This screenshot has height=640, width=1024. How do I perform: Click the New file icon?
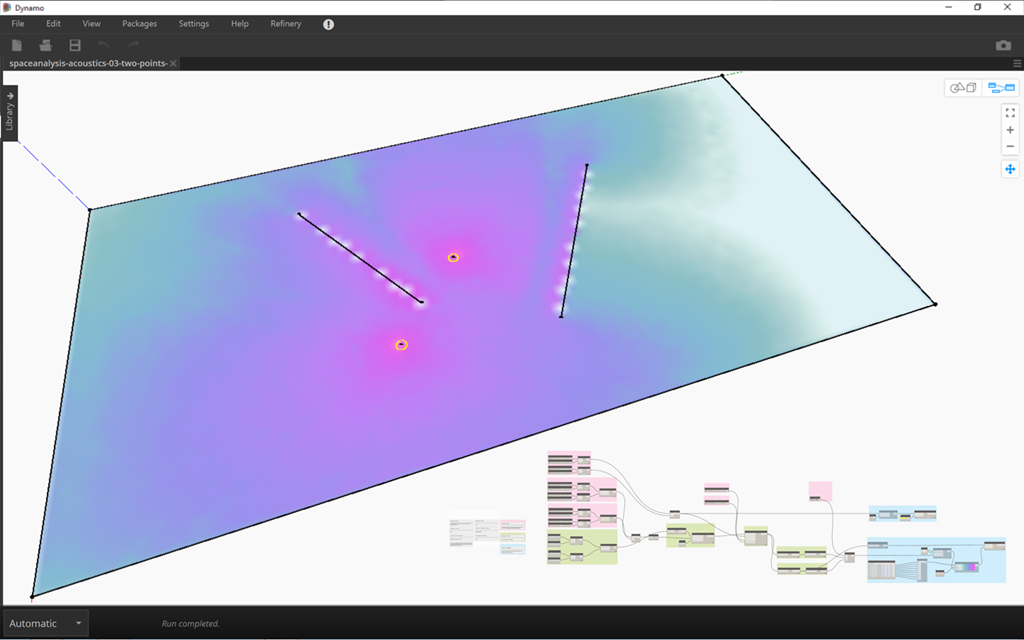pos(16,45)
